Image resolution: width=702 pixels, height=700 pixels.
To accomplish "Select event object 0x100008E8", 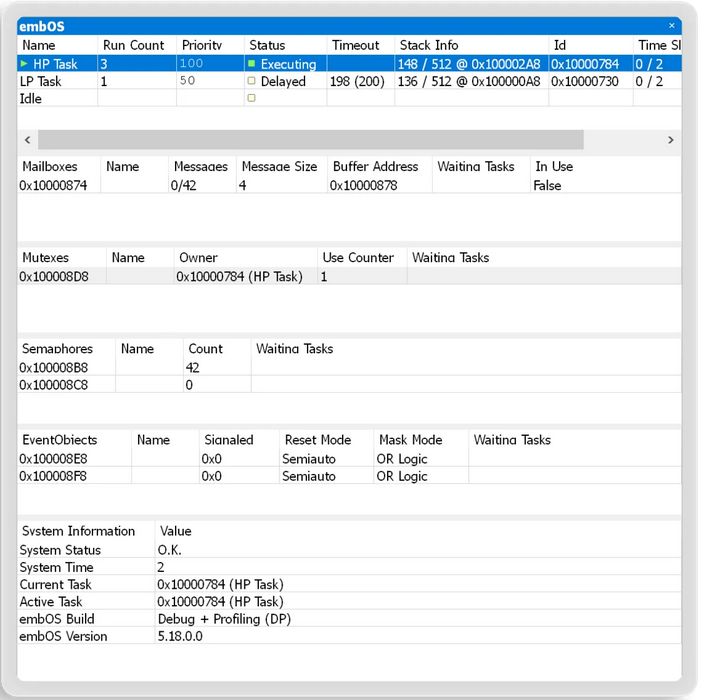I will point(53,459).
